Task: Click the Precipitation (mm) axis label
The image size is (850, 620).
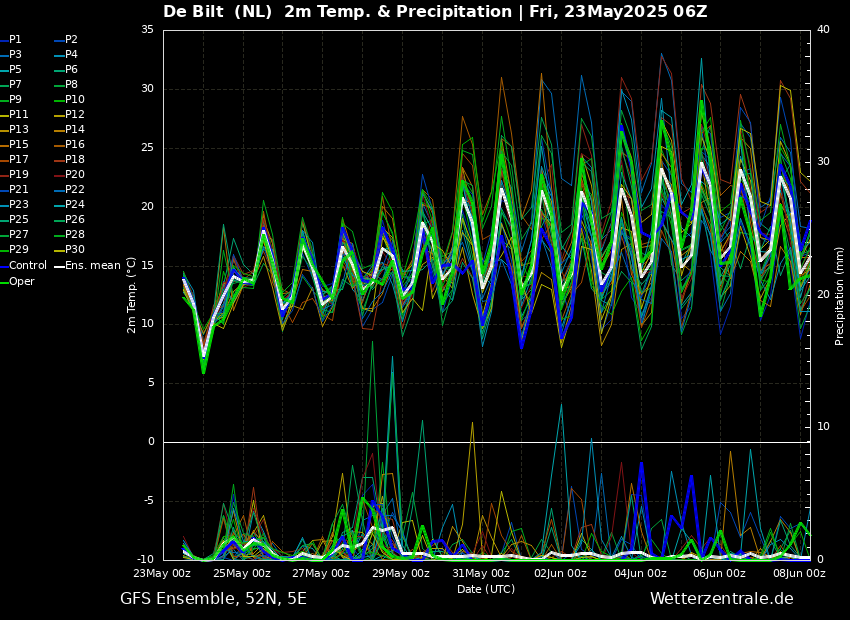Action: click(840, 295)
